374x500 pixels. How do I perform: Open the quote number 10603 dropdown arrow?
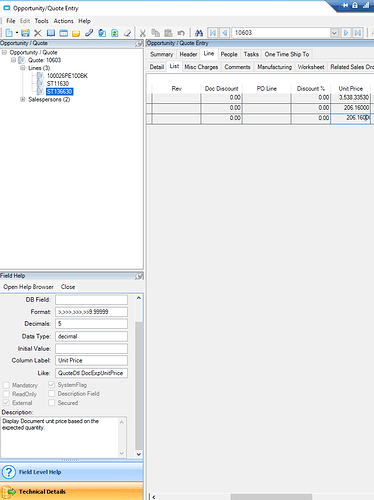334,33
